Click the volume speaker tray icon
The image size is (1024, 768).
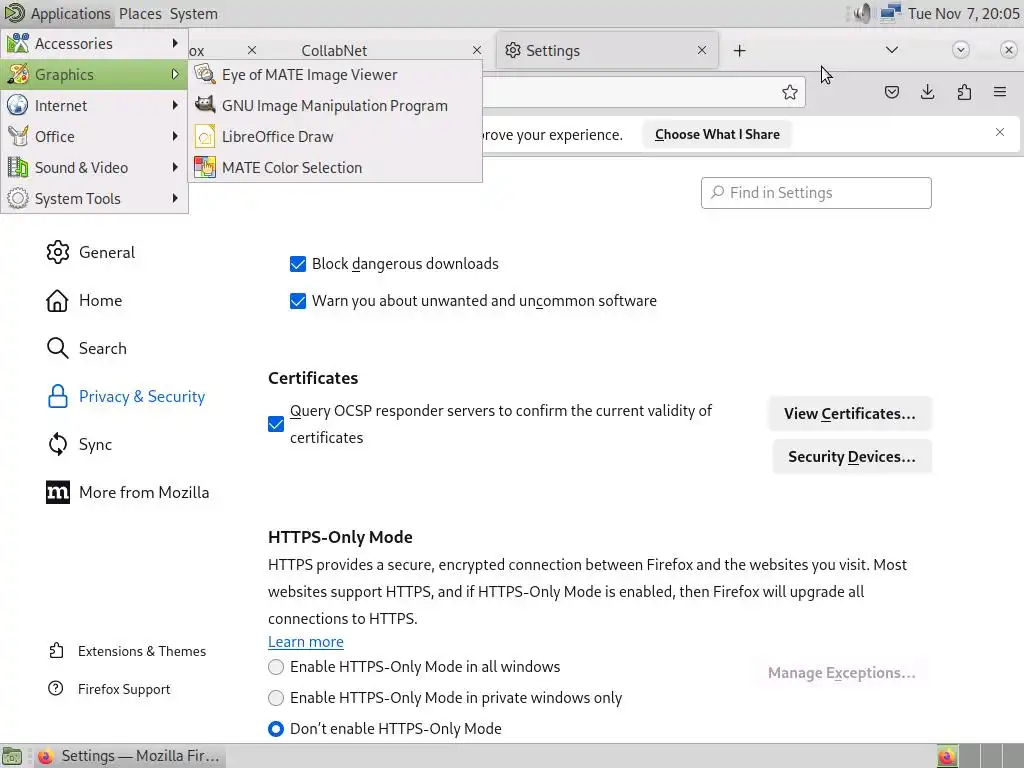pos(861,13)
